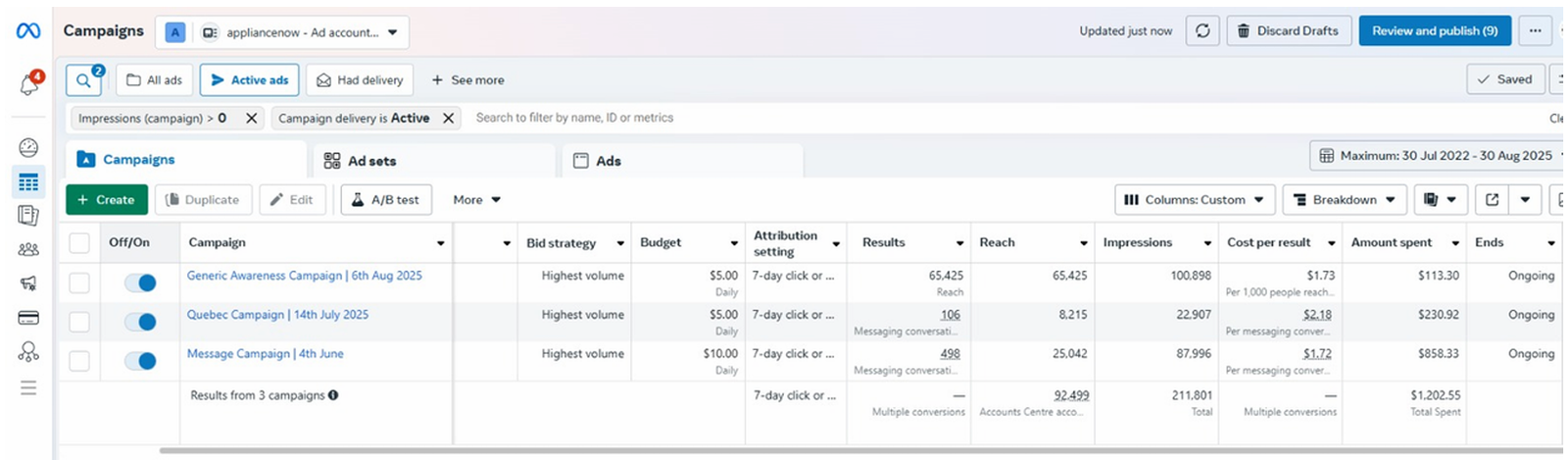This screenshot has width=1568, height=460.
Task: Open Budget column header dropdown
Action: (734, 243)
